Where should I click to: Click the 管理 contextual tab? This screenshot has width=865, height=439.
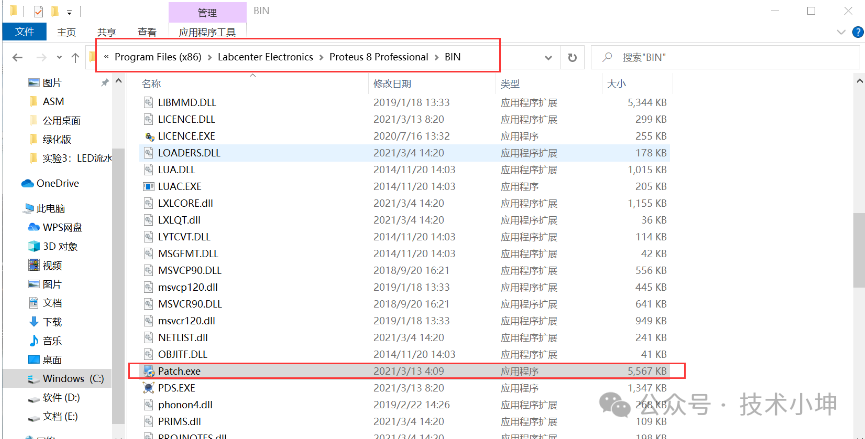pos(207,12)
